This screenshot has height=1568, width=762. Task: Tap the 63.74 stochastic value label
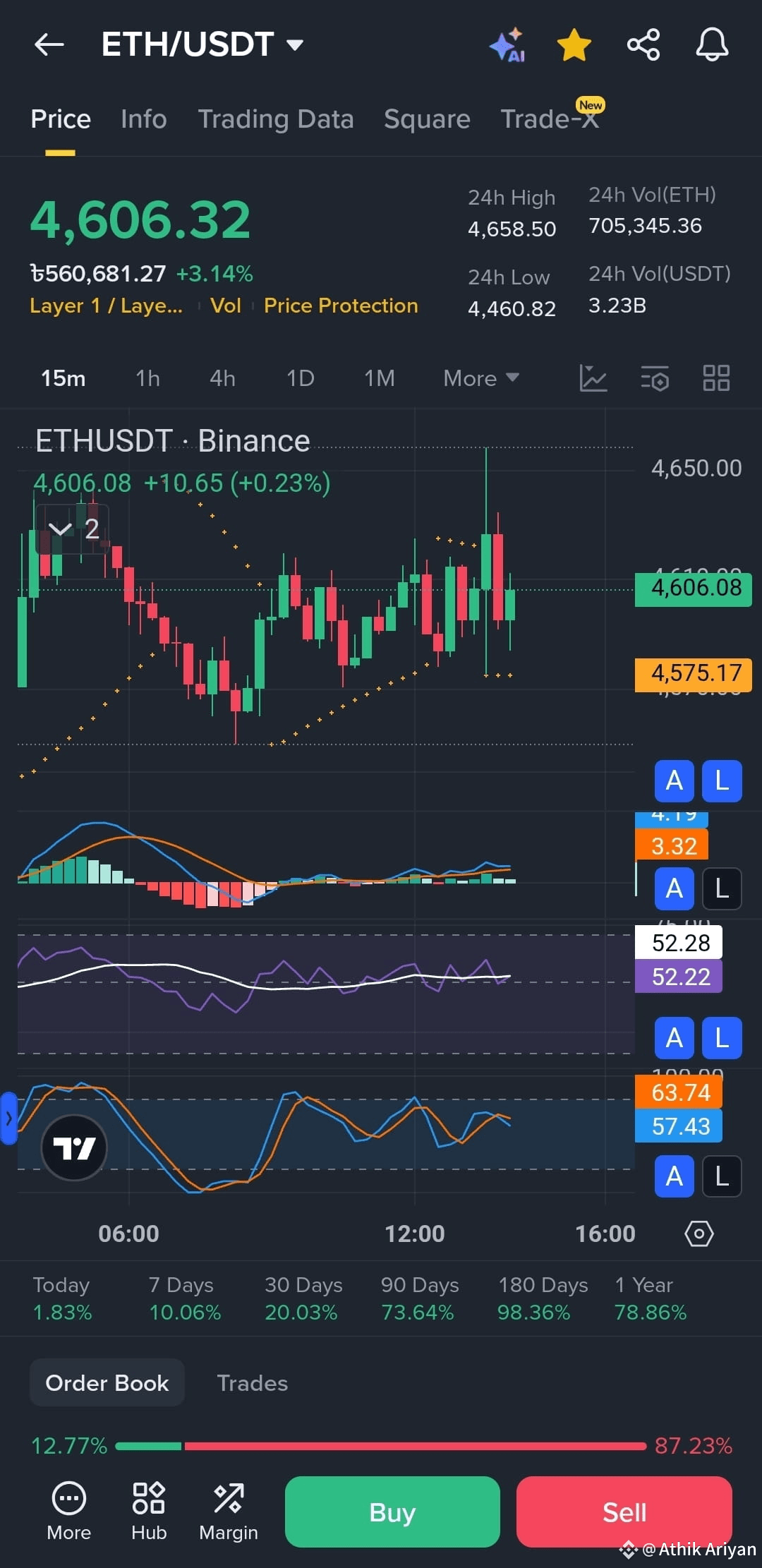point(679,1092)
